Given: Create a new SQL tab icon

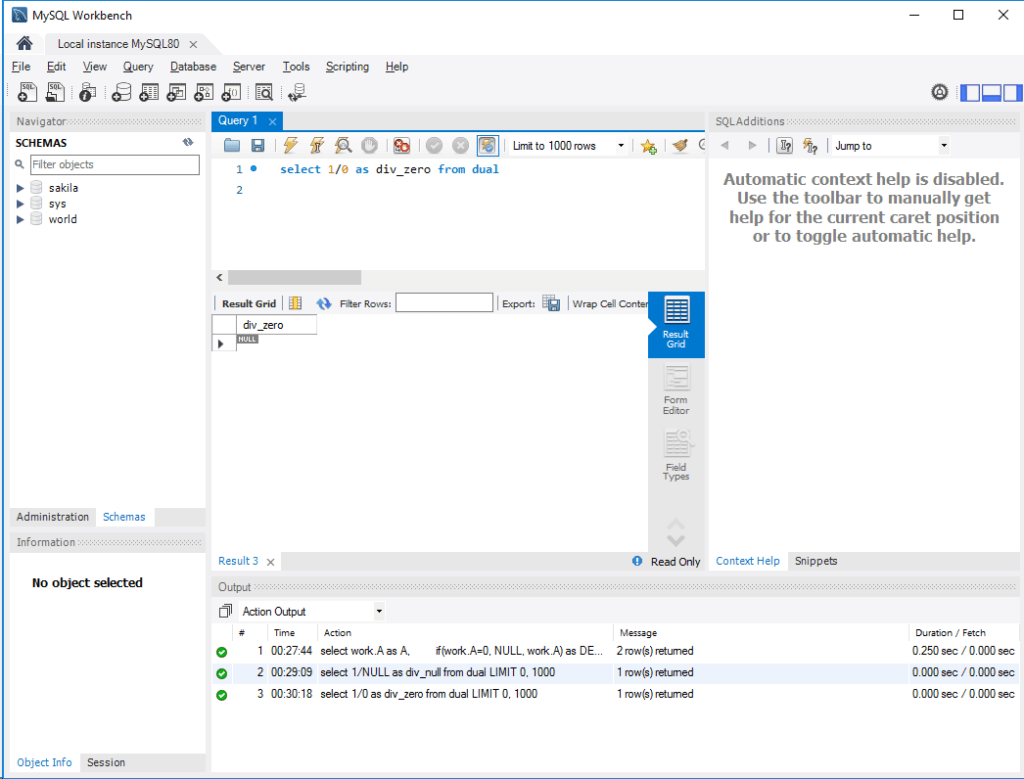Looking at the screenshot, I should (27, 92).
